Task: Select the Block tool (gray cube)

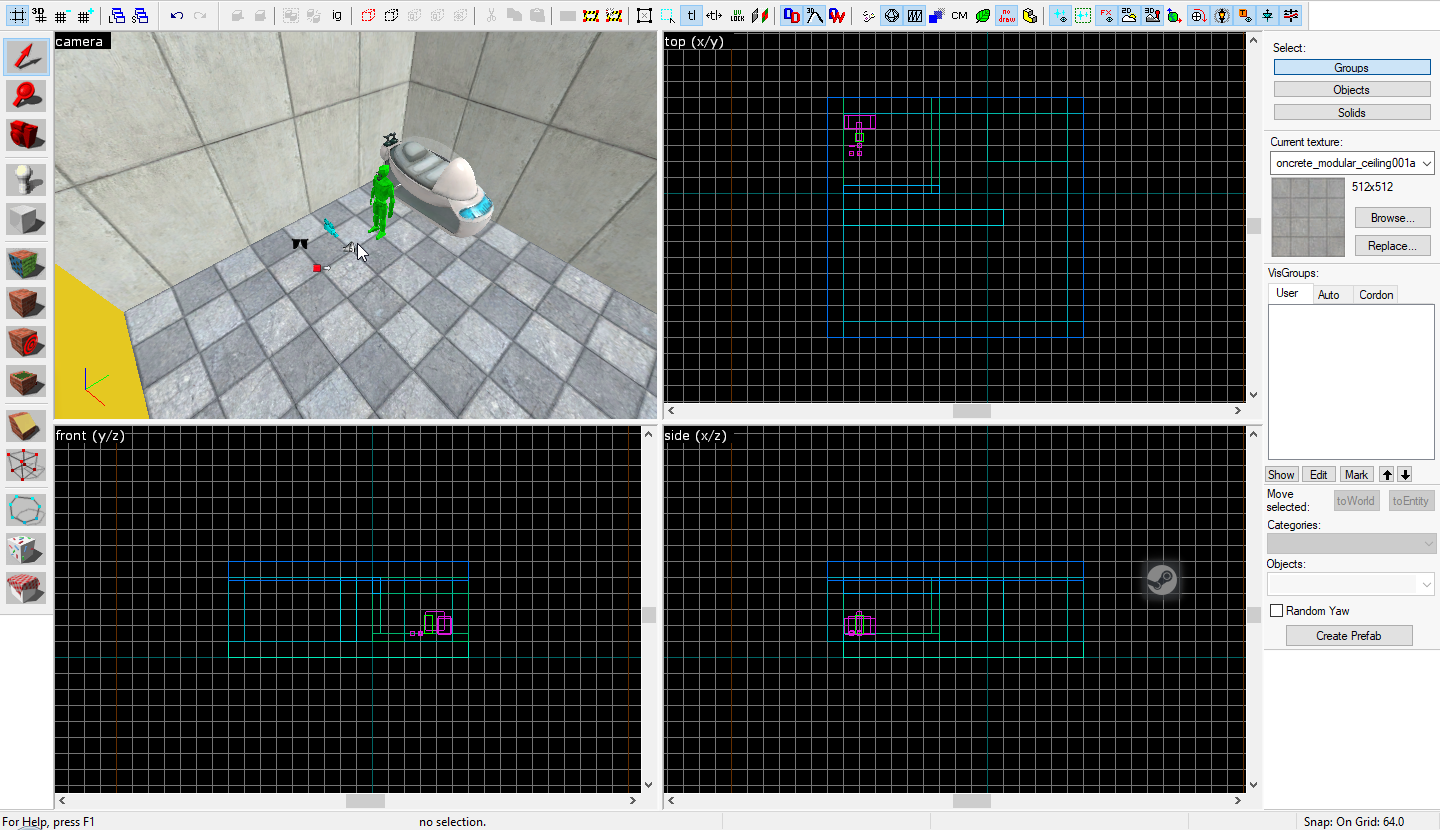Action: point(27,219)
